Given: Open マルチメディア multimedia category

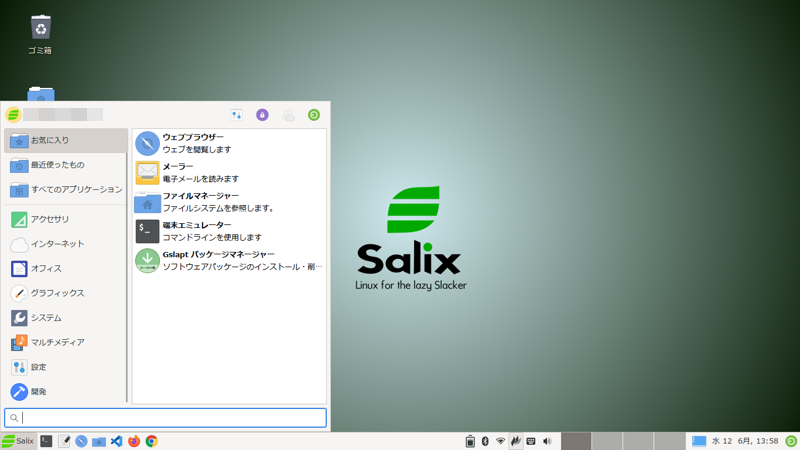Looking at the screenshot, I should click(x=66, y=342).
